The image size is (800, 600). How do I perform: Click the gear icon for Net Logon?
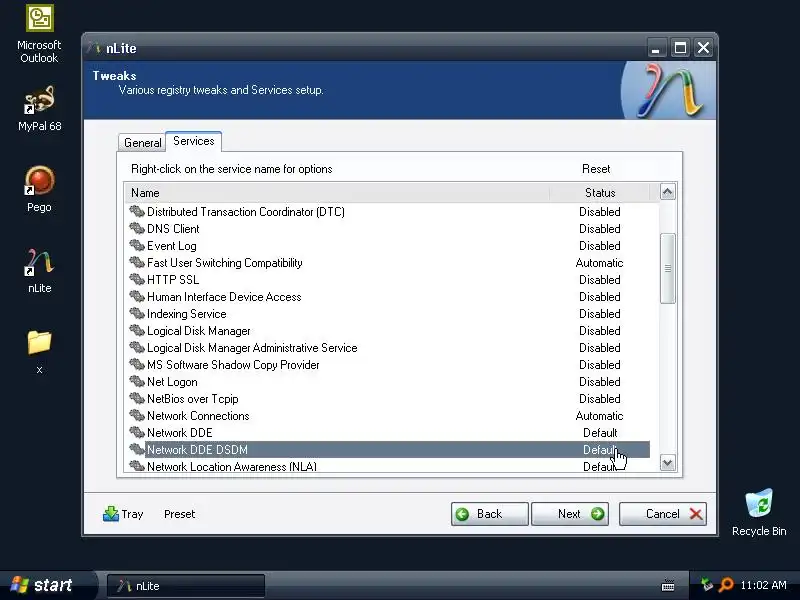[x=137, y=381]
